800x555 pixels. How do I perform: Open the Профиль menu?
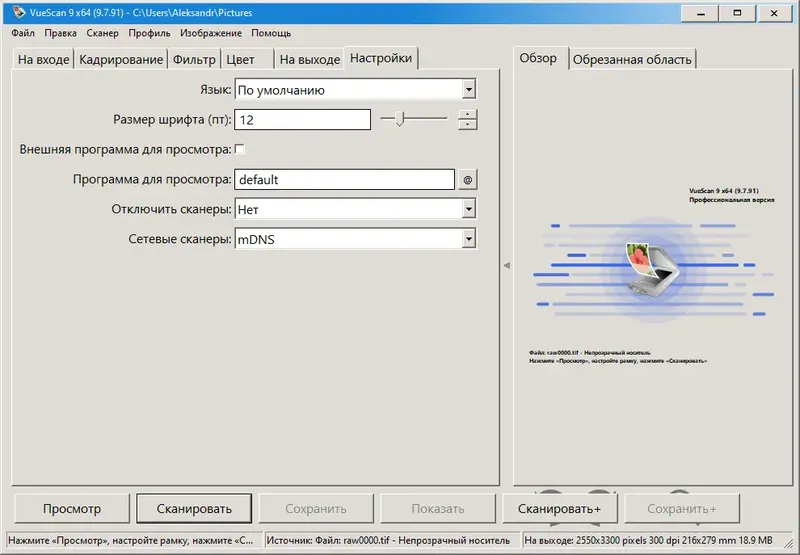[149, 33]
